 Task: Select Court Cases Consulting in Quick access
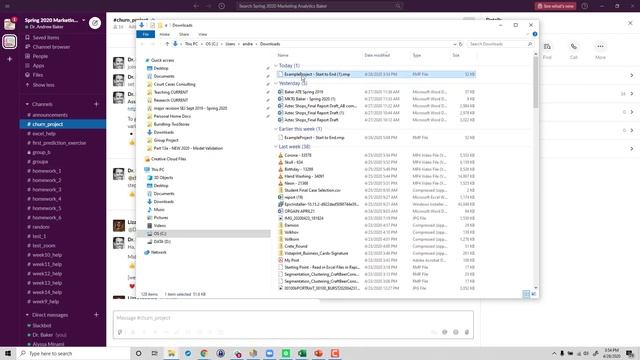coord(175,84)
